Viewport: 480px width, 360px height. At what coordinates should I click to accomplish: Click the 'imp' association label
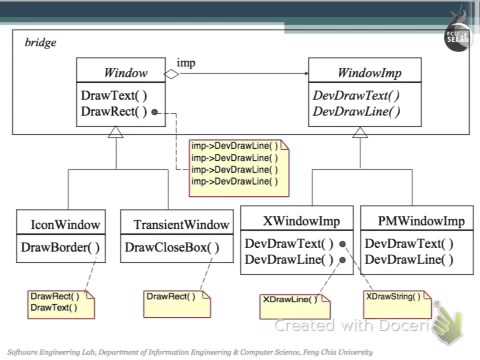[186, 63]
